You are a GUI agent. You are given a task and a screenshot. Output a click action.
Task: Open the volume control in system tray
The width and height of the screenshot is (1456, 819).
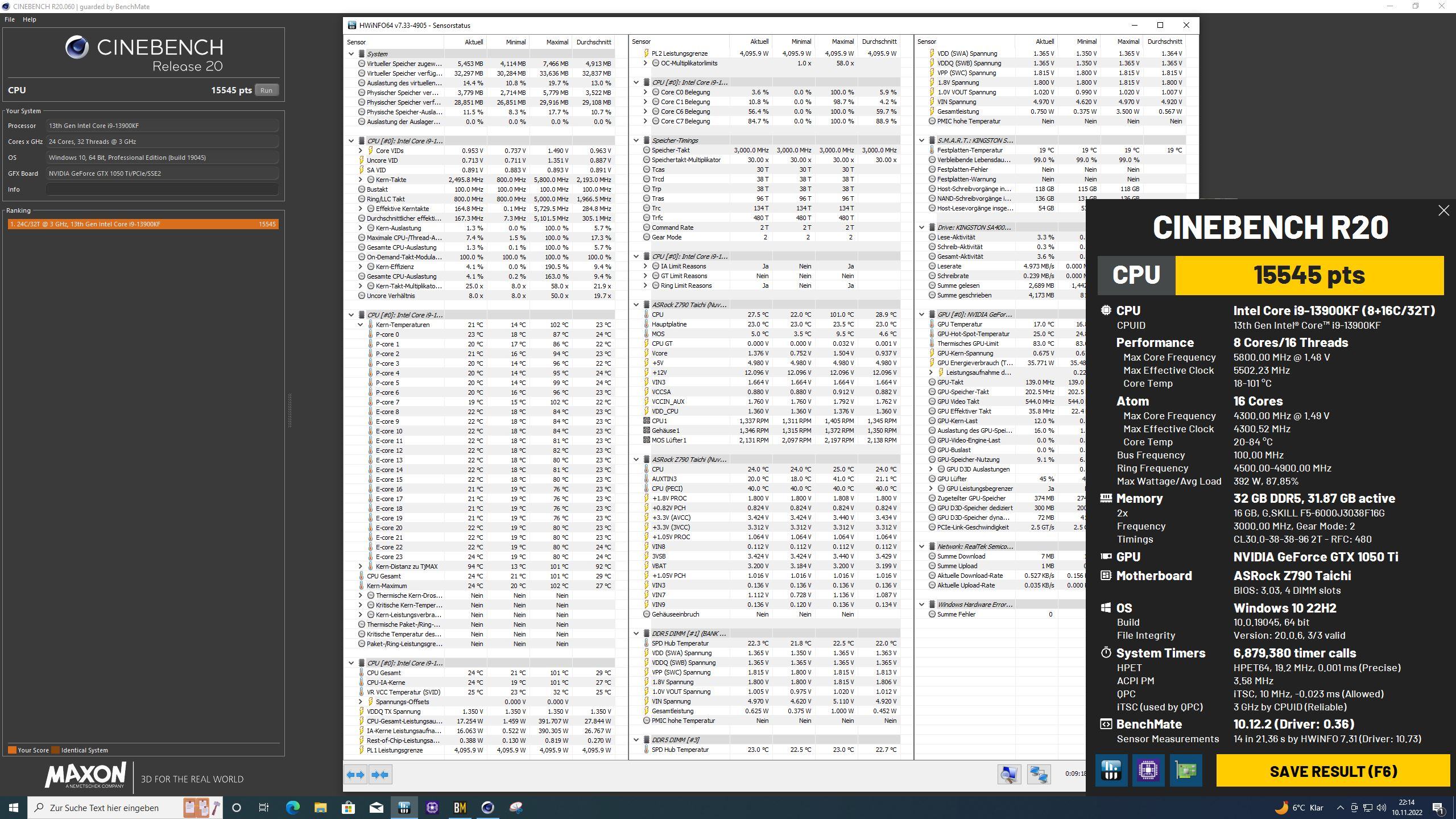tap(1381, 808)
